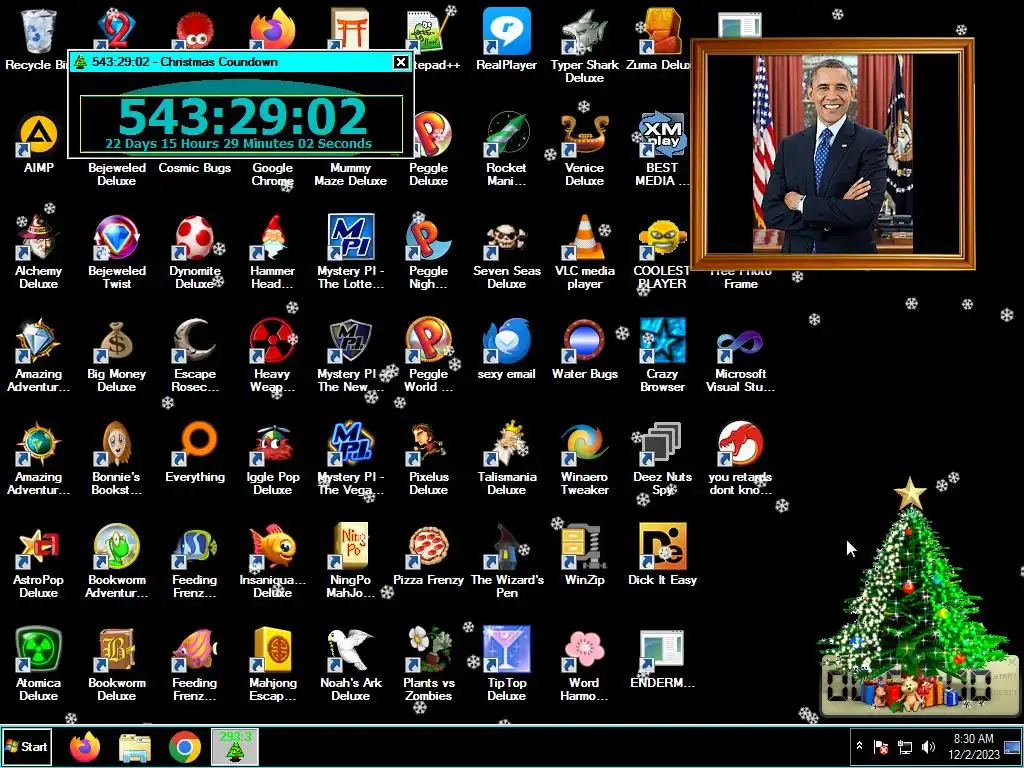Launch RealPlayer from the desktop
This screenshot has height=768, width=1024.
[506, 39]
